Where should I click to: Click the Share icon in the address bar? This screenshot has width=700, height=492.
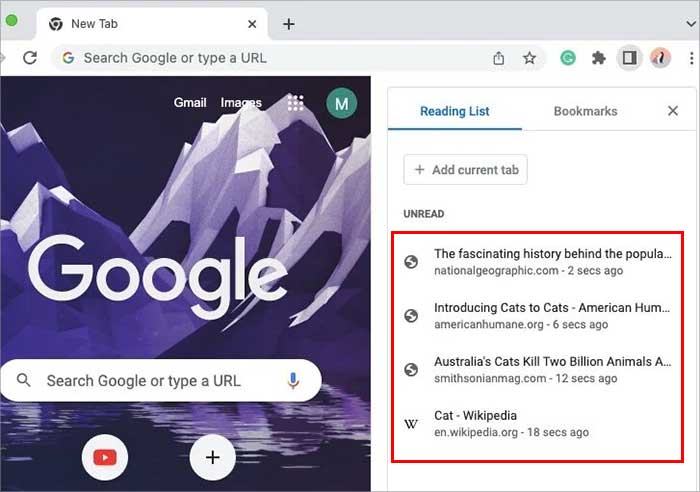pyautogui.click(x=499, y=58)
